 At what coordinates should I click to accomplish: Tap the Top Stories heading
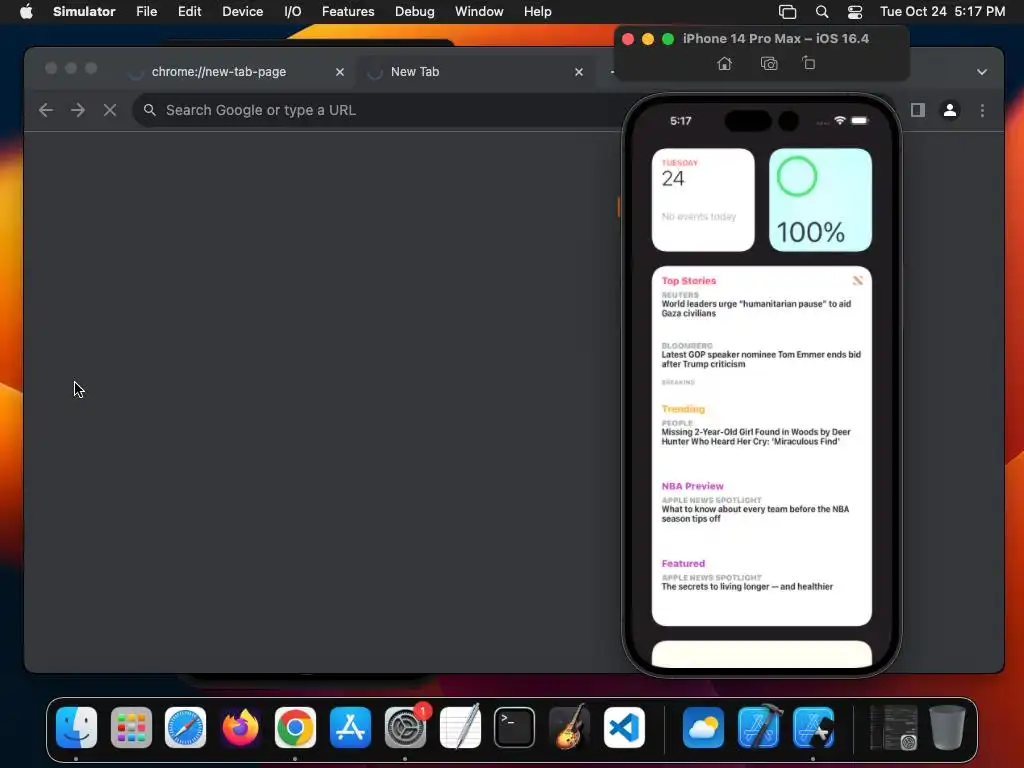tap(688, 281)
